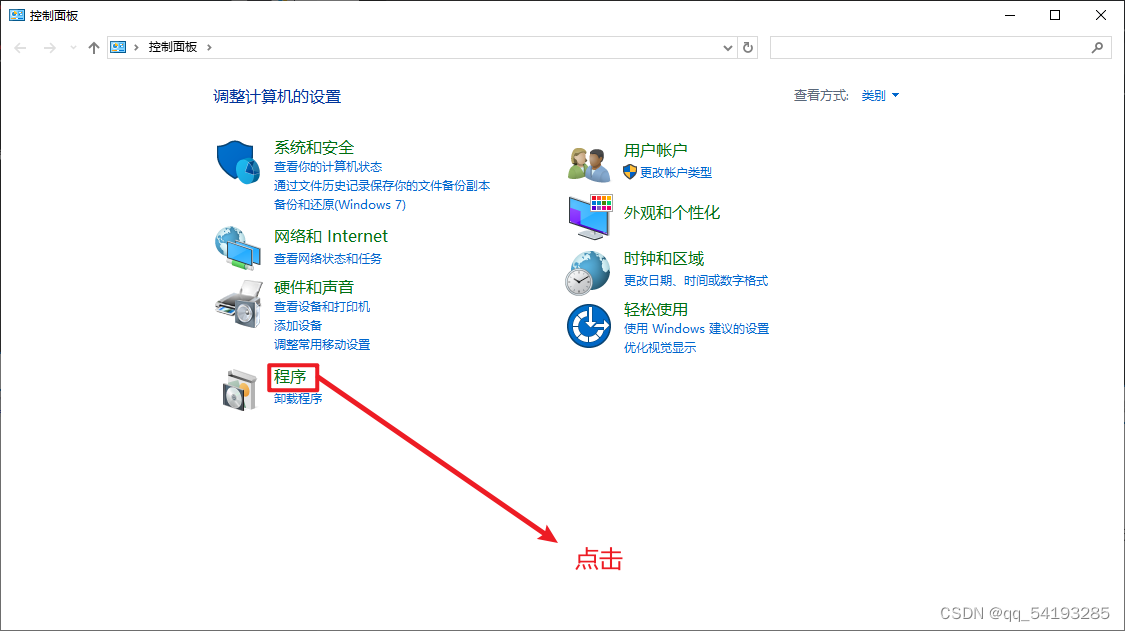
Task: Click the refresh button in address bar
Action: pos(748,47)
